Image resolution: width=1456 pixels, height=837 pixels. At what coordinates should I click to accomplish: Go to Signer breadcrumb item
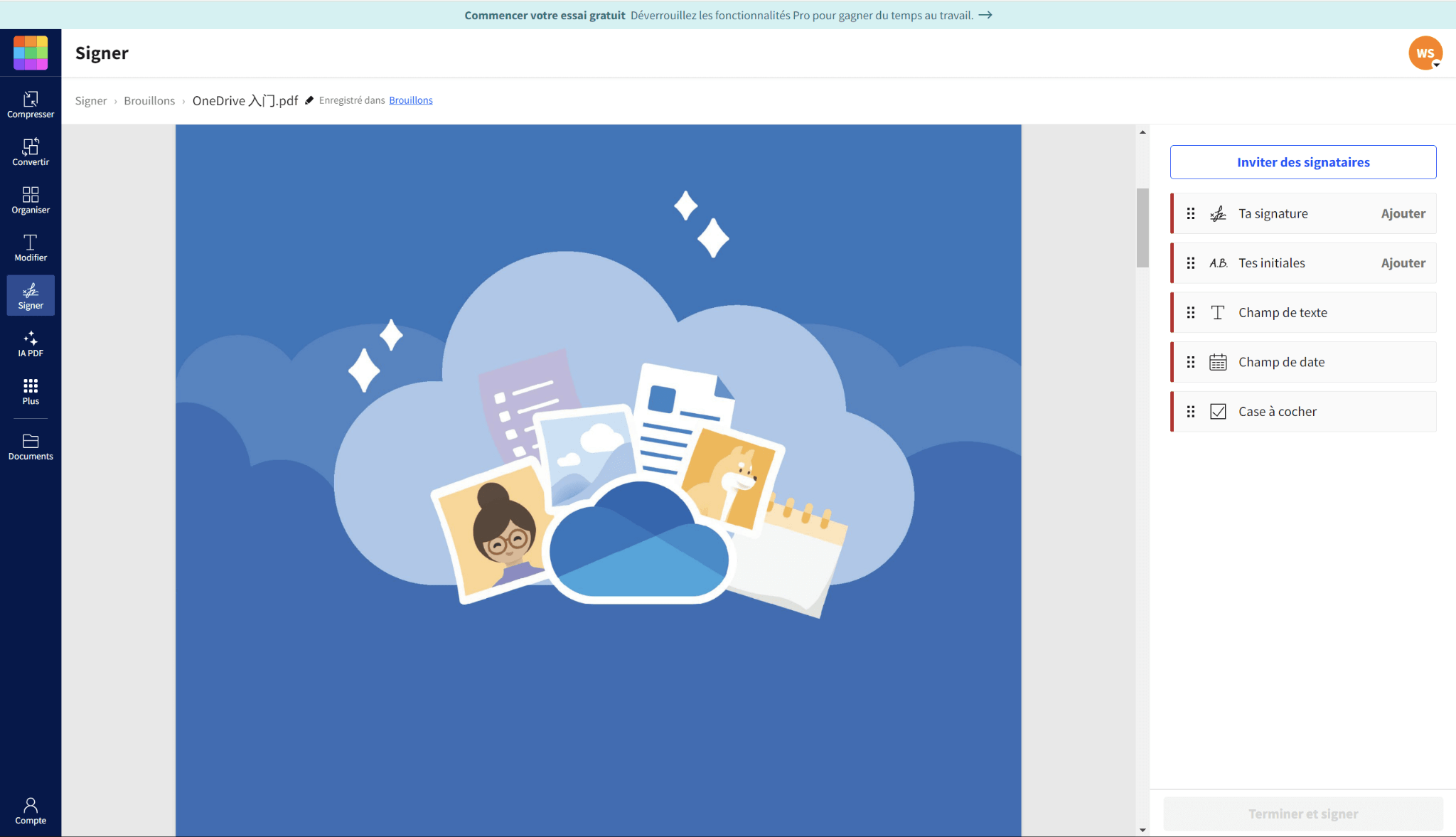[91, 101]
